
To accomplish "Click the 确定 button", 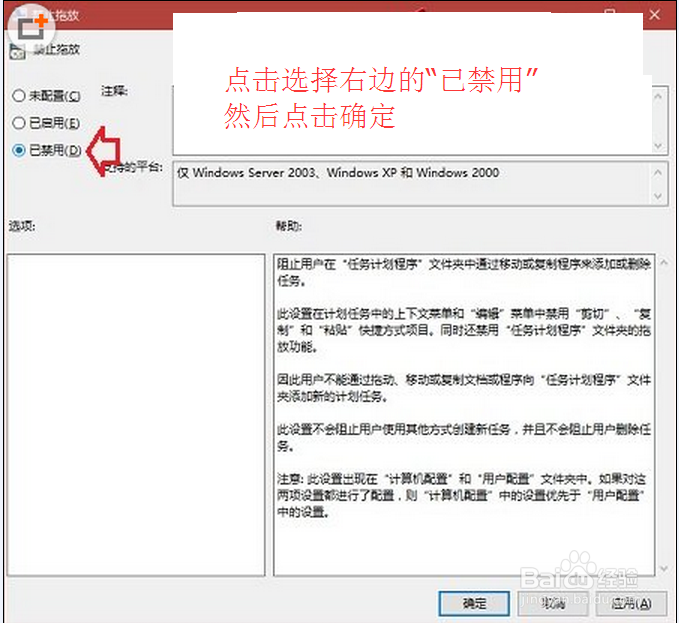I will (474, 603).
